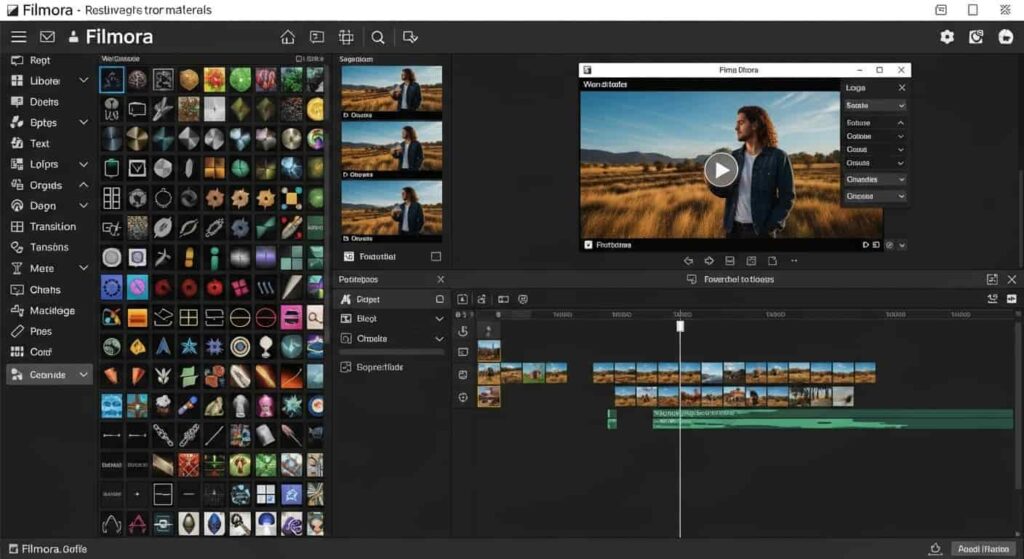This screenshot has height=559, width=1024.
Task: Select the Cebnide sidebar item
Action: [49, 375]
